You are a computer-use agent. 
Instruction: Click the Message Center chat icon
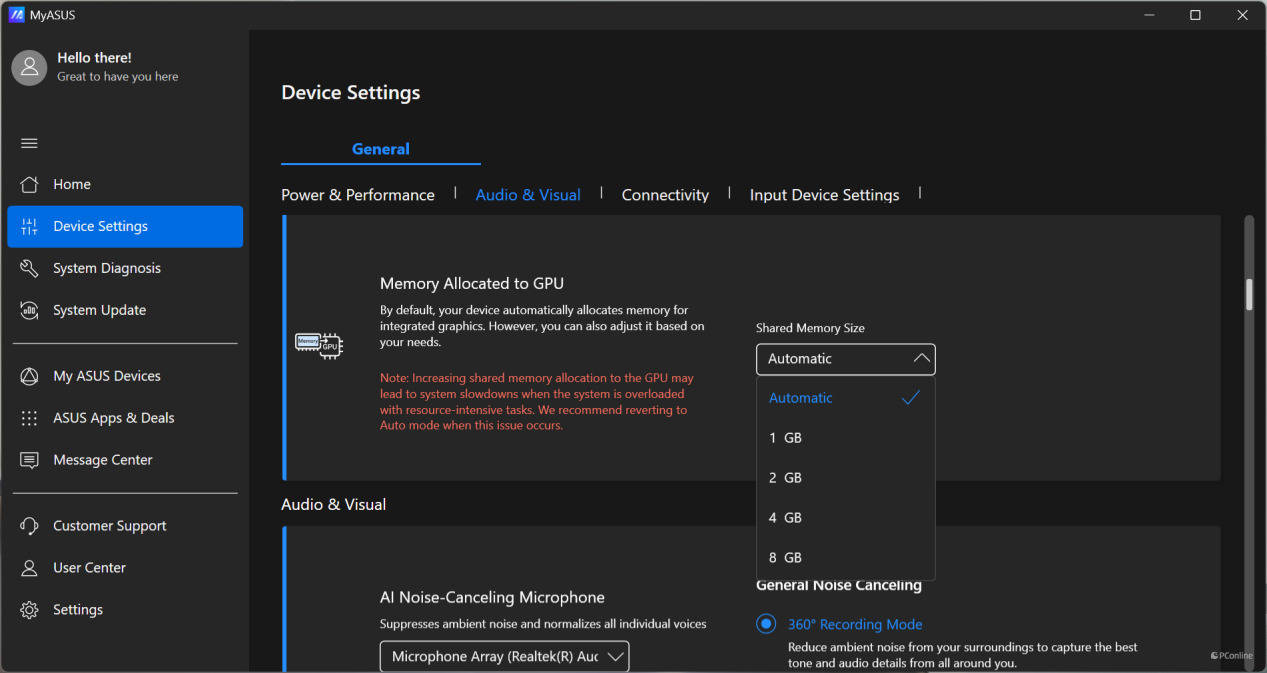coord(29,460)
